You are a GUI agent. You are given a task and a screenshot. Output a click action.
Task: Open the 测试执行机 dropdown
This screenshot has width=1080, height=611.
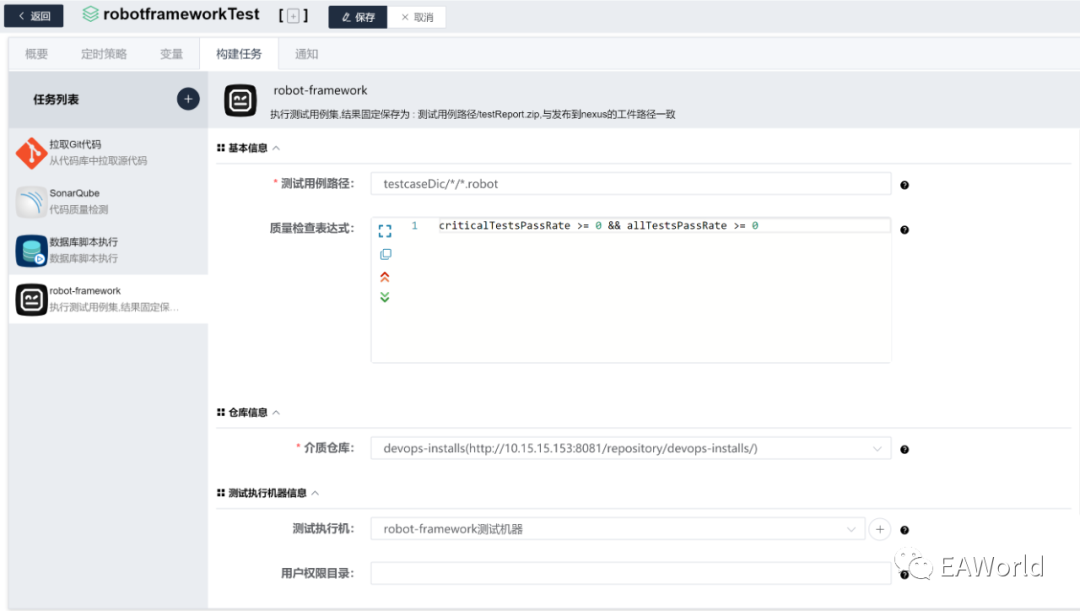tap(618, 529)
